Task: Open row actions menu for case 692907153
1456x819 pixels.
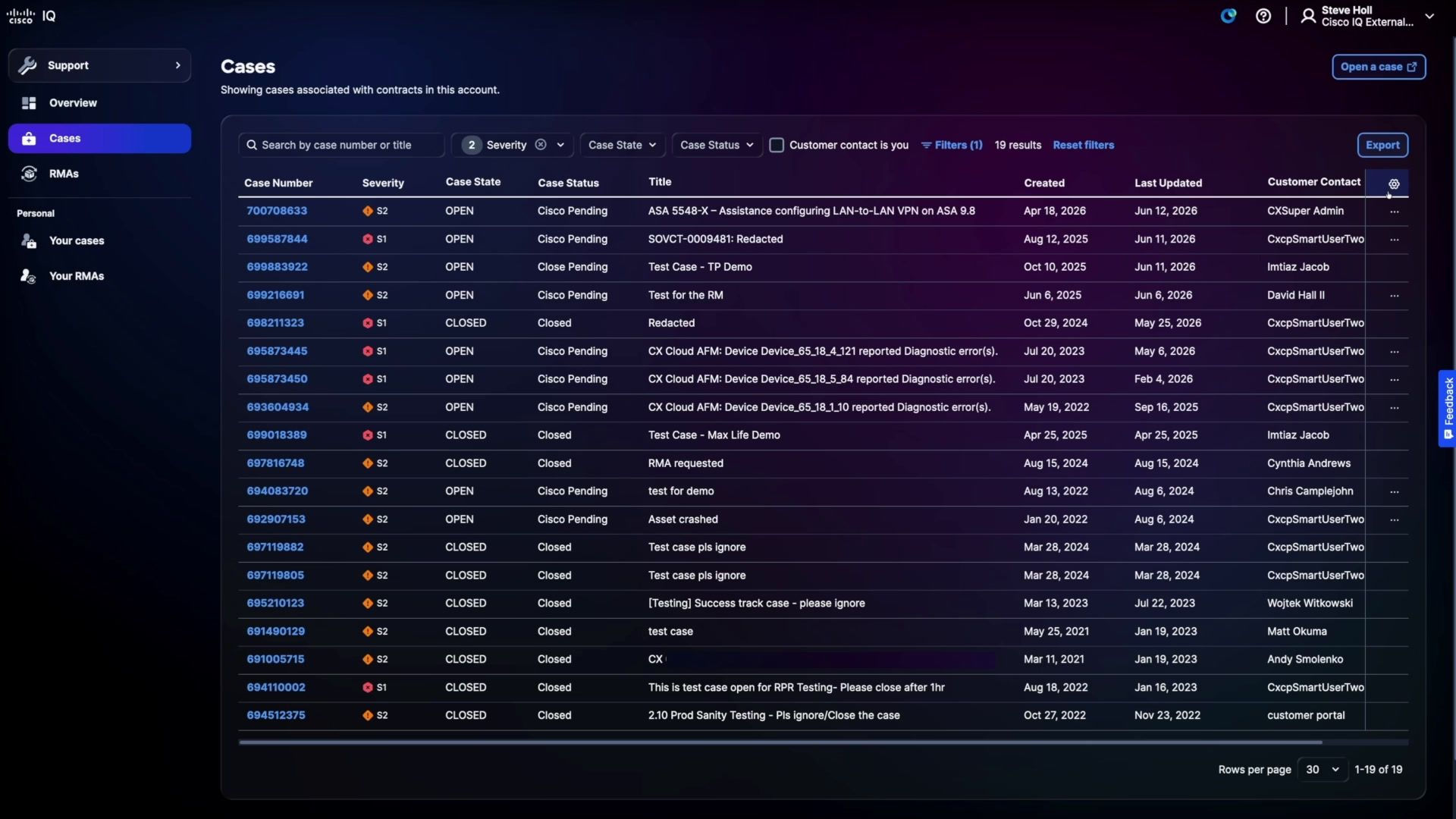Action: [1395, 520]
